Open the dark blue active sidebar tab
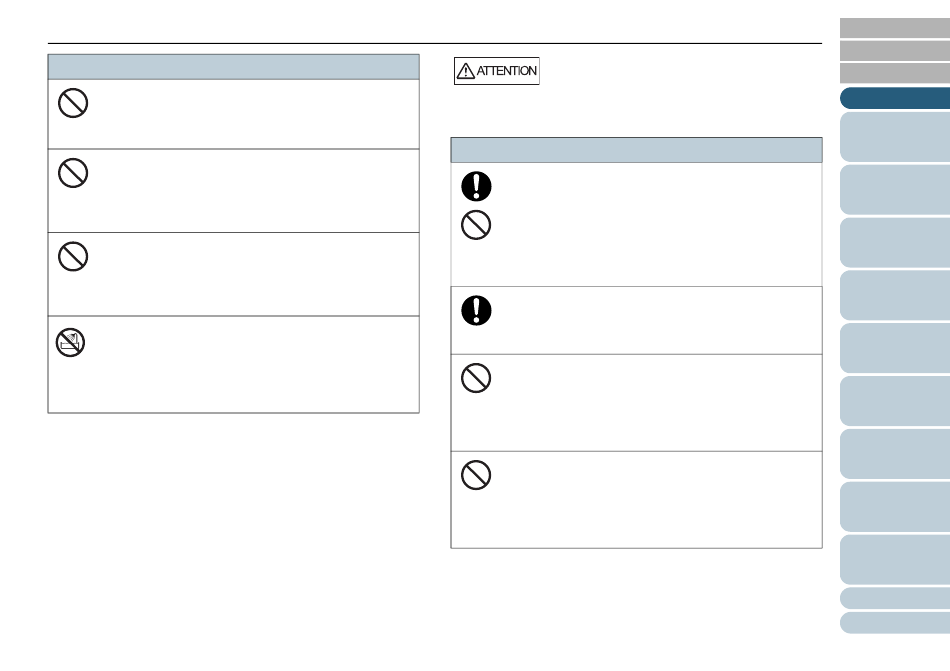The image size is (950, 671). (x=895, y=98)
